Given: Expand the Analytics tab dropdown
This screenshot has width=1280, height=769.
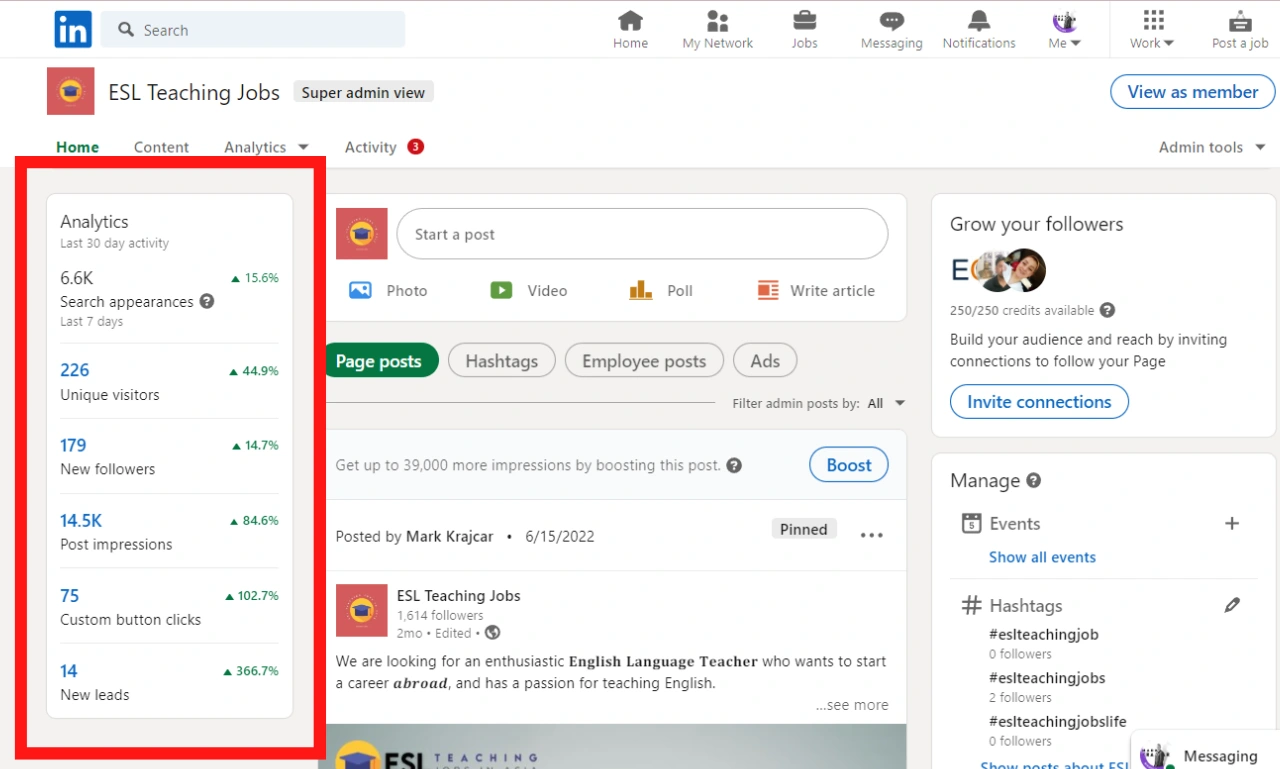Looking at the screenshot, I should (266, 147).
